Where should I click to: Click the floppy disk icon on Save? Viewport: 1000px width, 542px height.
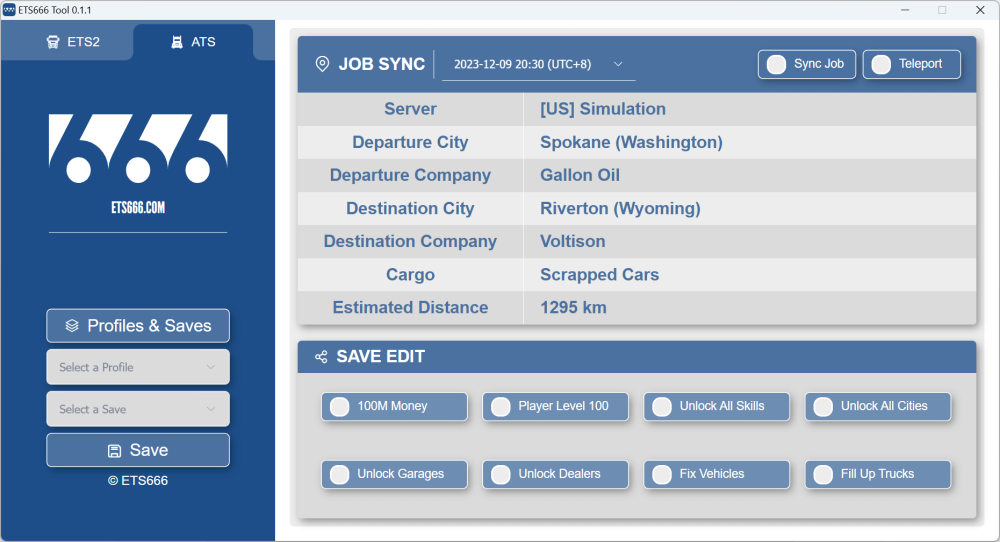115,450
